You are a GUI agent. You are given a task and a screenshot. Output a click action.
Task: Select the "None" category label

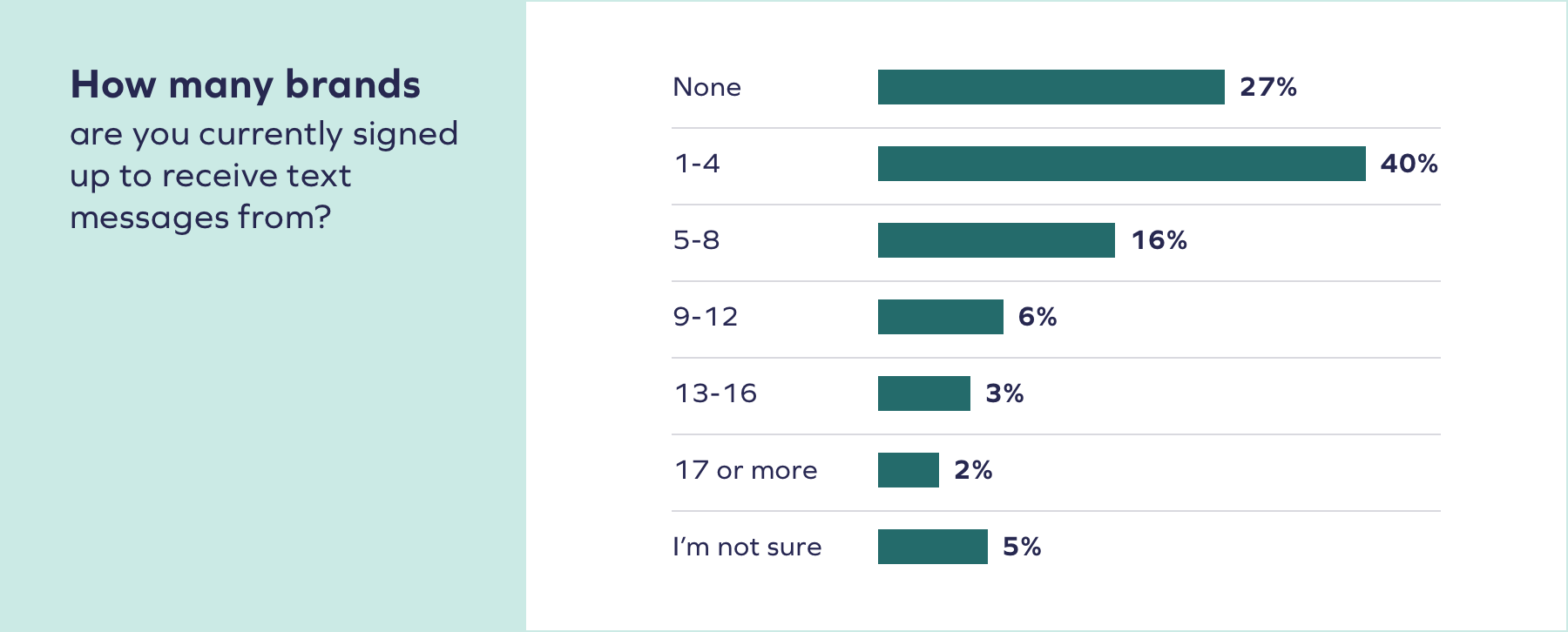click(706, 87)
